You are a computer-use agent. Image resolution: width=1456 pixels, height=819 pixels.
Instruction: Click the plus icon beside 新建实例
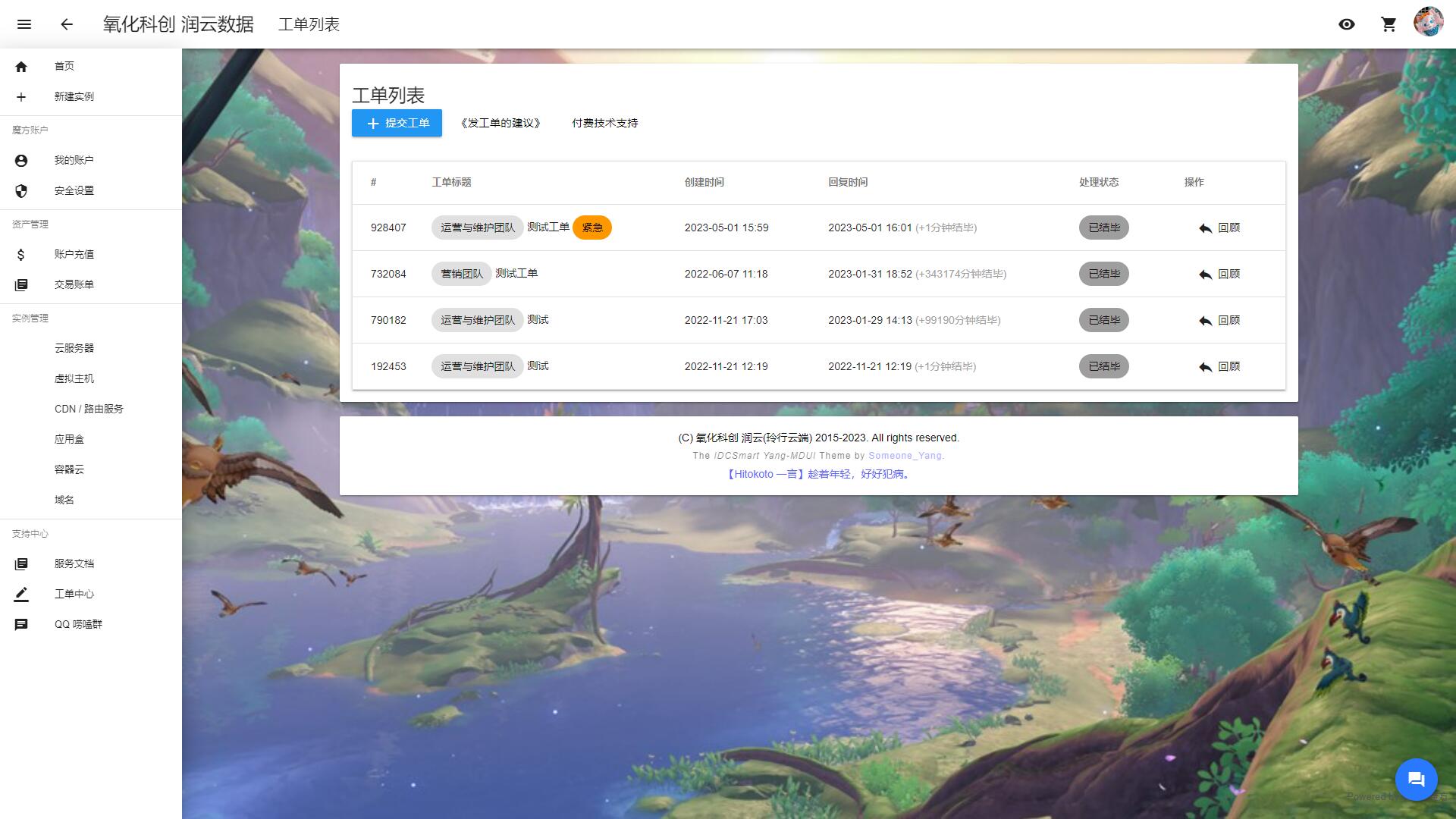[21, 97]
